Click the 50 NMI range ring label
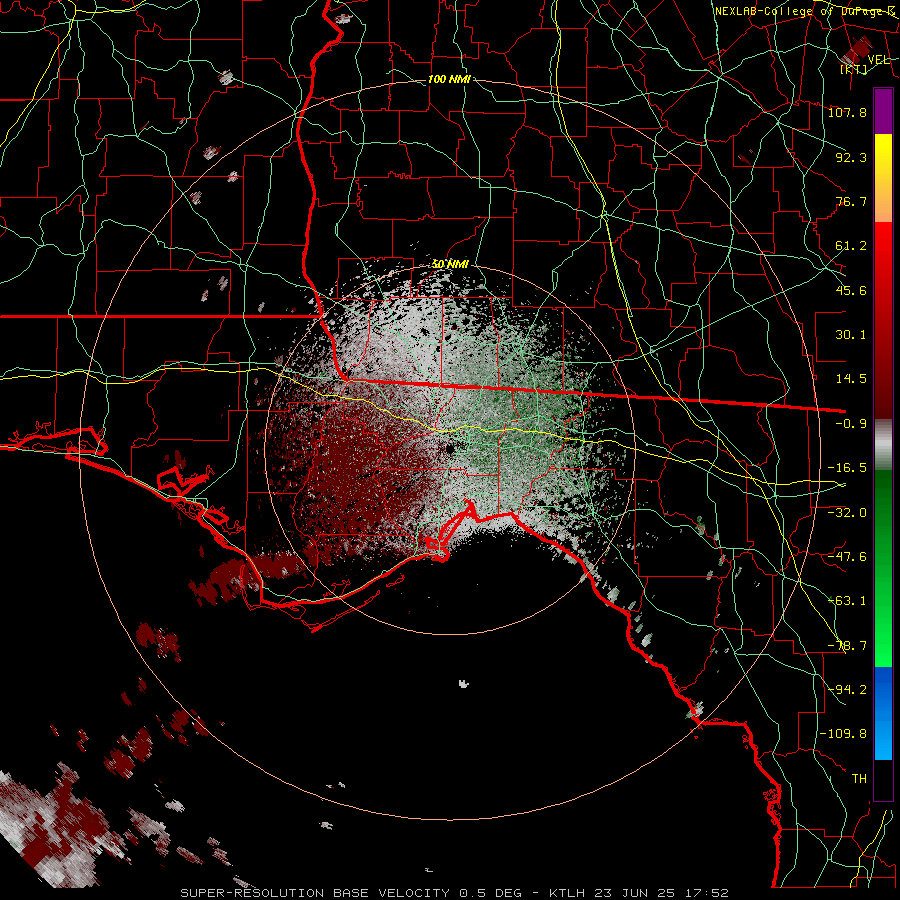Screen dimensions: 900x900 tap(450, 264)
